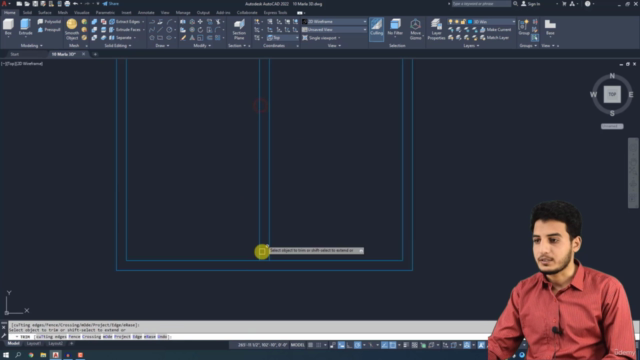Click the Group tool
The image size is (640, 360).
pyautogui.click(x=524, y=27)
